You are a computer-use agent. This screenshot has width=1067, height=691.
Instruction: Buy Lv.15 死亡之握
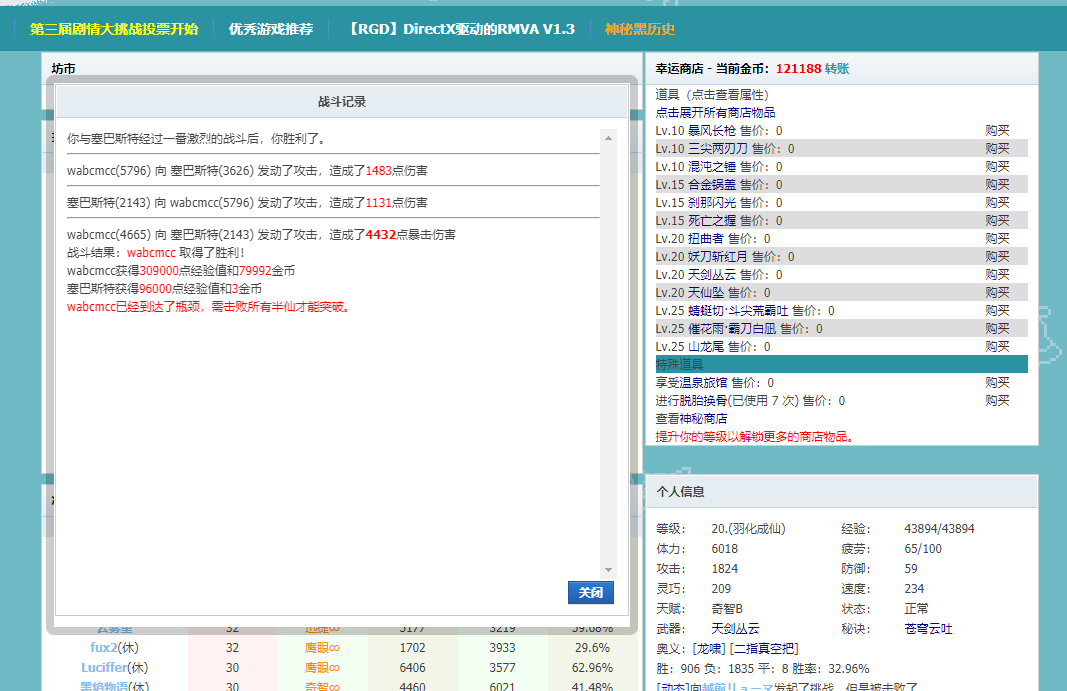pyautogui.click(x=997, y=221)
